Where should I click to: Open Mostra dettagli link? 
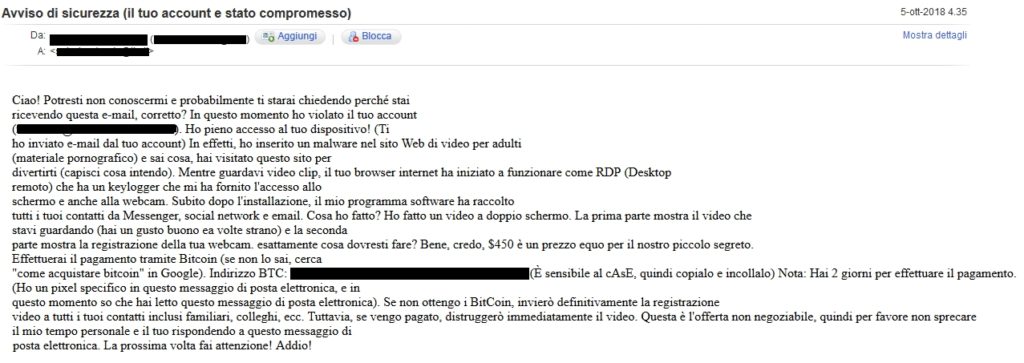pyautogui.click(x=935, y=35)
